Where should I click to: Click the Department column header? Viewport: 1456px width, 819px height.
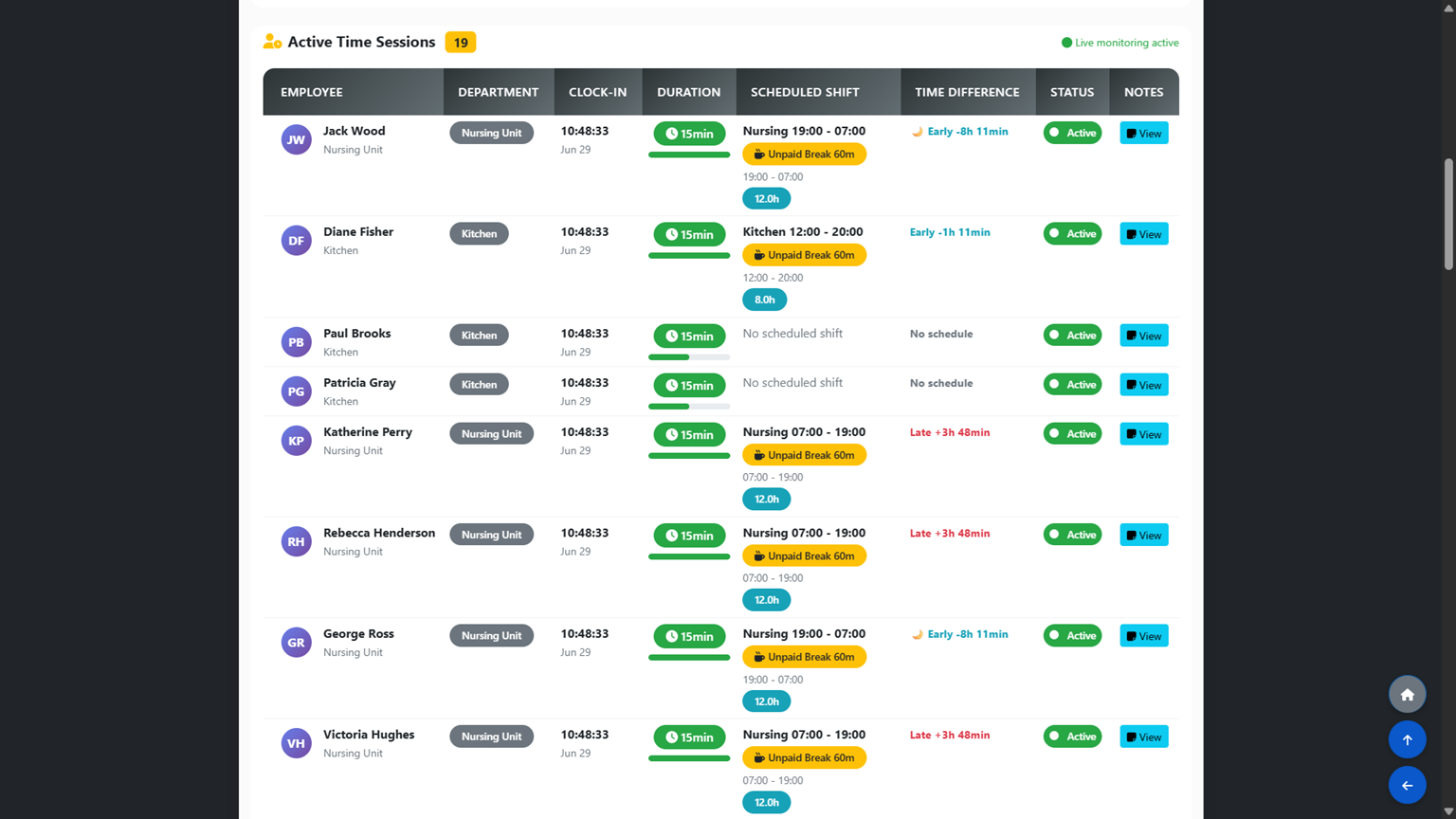tap(499, 92)
